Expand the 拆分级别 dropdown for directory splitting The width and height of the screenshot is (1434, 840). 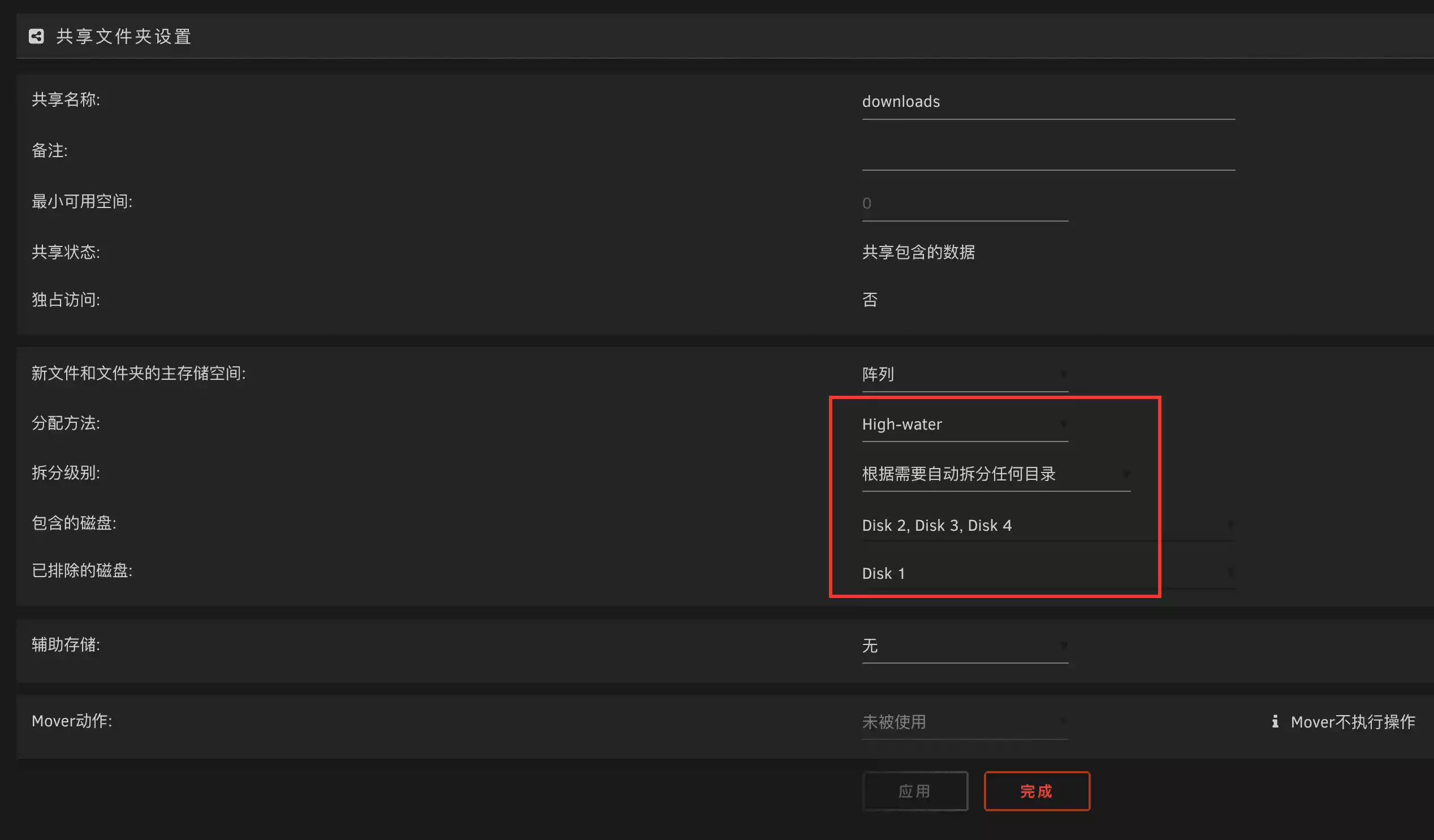(996, 474)
